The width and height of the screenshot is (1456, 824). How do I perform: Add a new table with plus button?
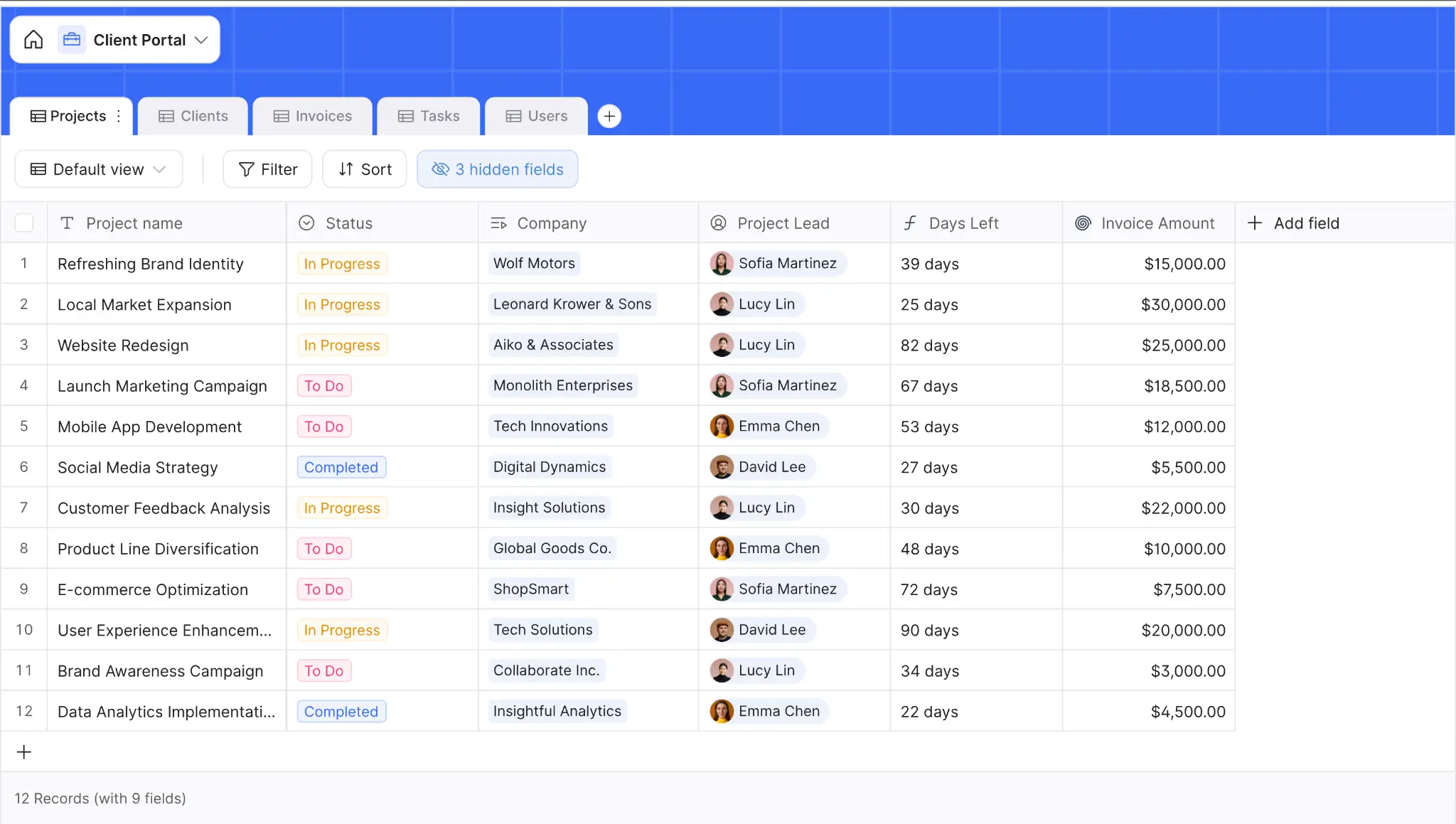coord(609,116)
